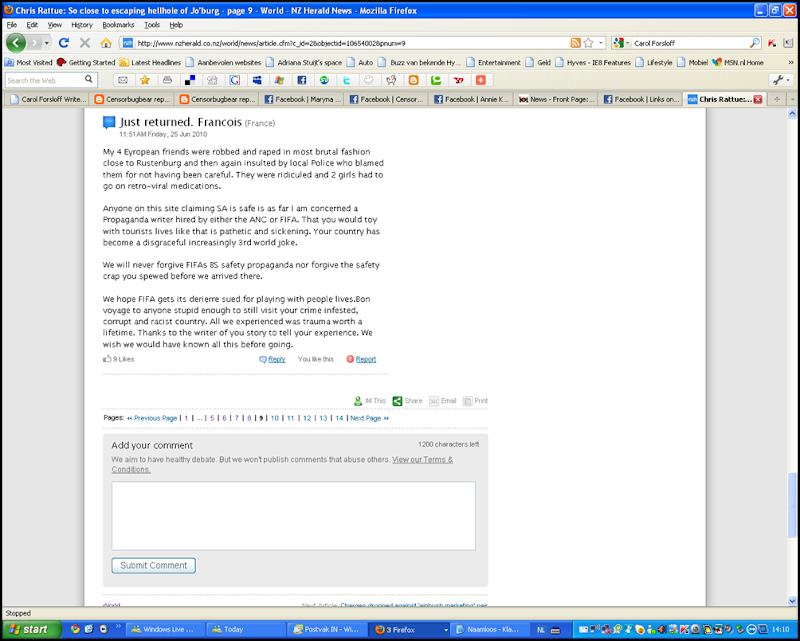The image size is (800, 641).
Task: Click the Facebook toolbar icon
Action: coord(302,80)
